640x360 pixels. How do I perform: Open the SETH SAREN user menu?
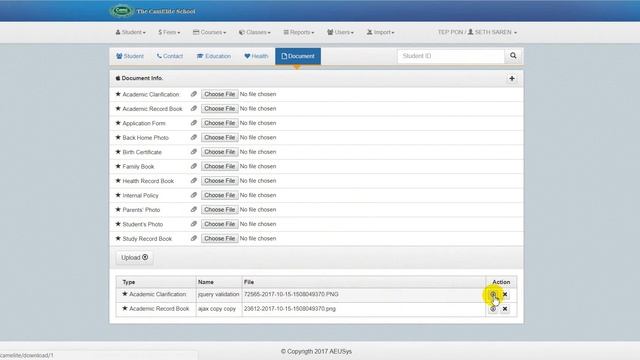pyautogui.click(x=477, y=32)
